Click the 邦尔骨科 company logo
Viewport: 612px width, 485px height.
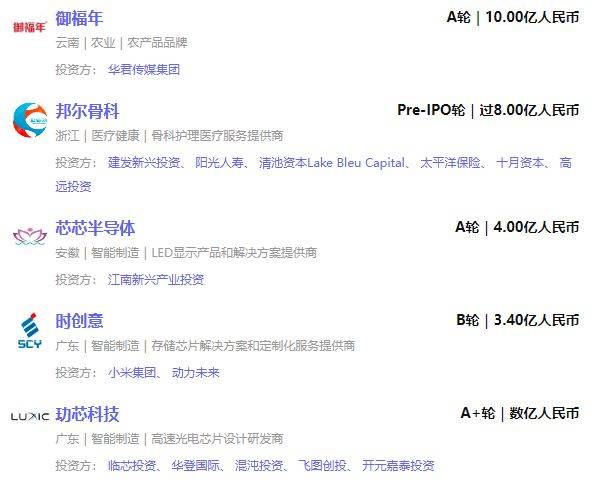click(x=30, y=120)
